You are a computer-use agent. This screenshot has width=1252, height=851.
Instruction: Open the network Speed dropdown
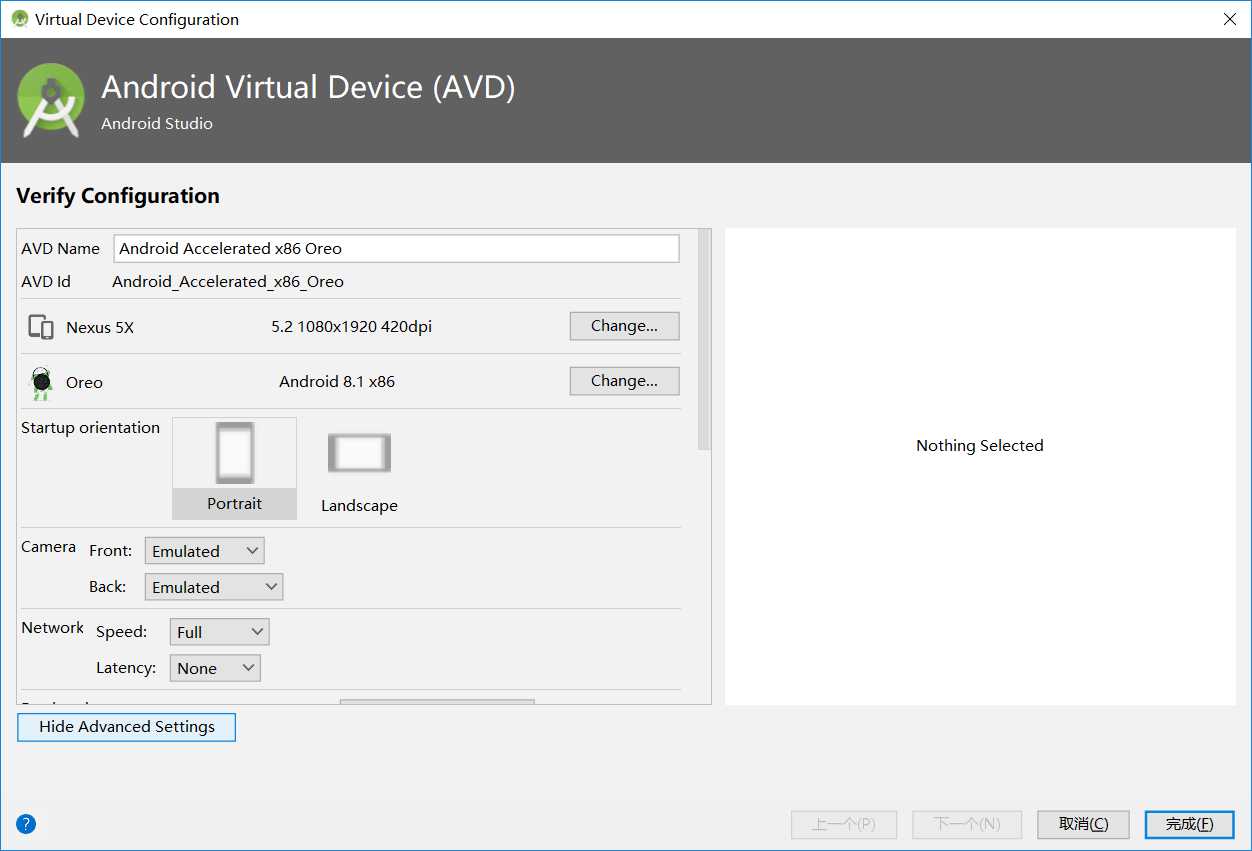point(220,632)
